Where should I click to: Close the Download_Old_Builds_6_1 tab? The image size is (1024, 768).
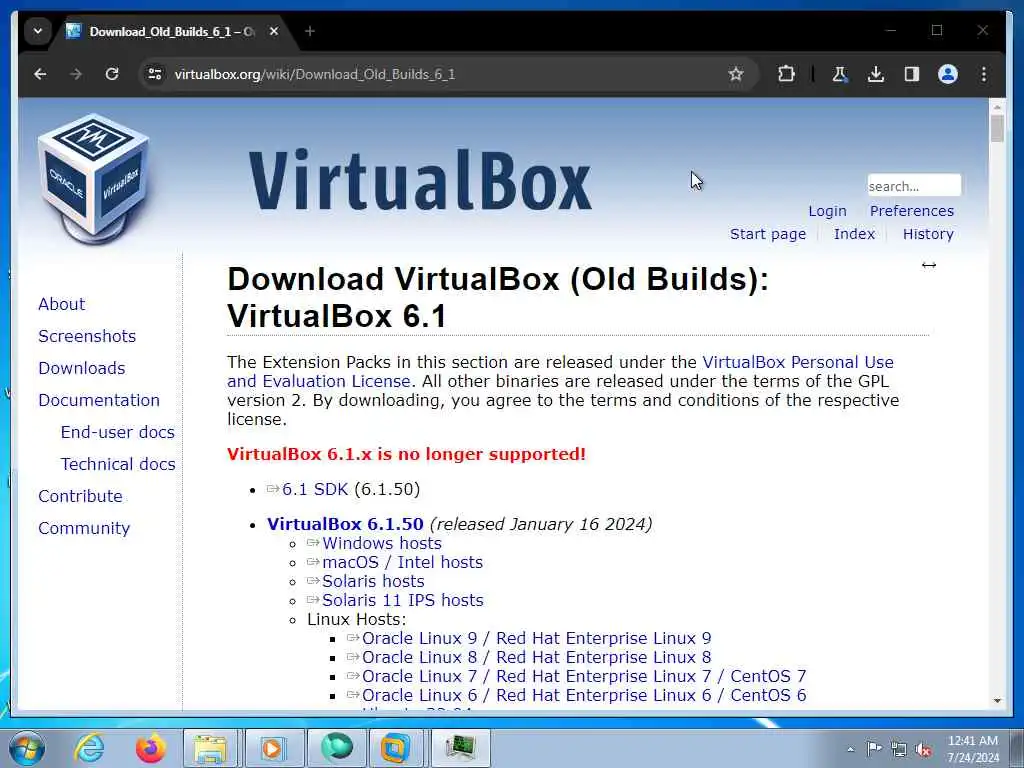click(x=274, y=31)
